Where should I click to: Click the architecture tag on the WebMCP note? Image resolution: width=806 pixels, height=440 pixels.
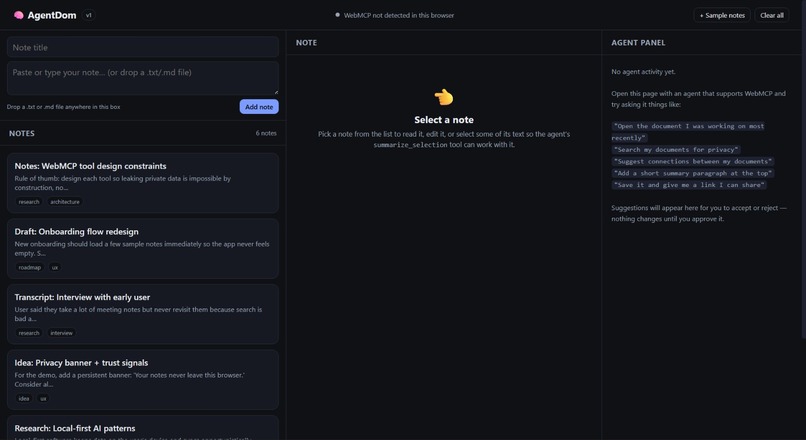point(65,202)
